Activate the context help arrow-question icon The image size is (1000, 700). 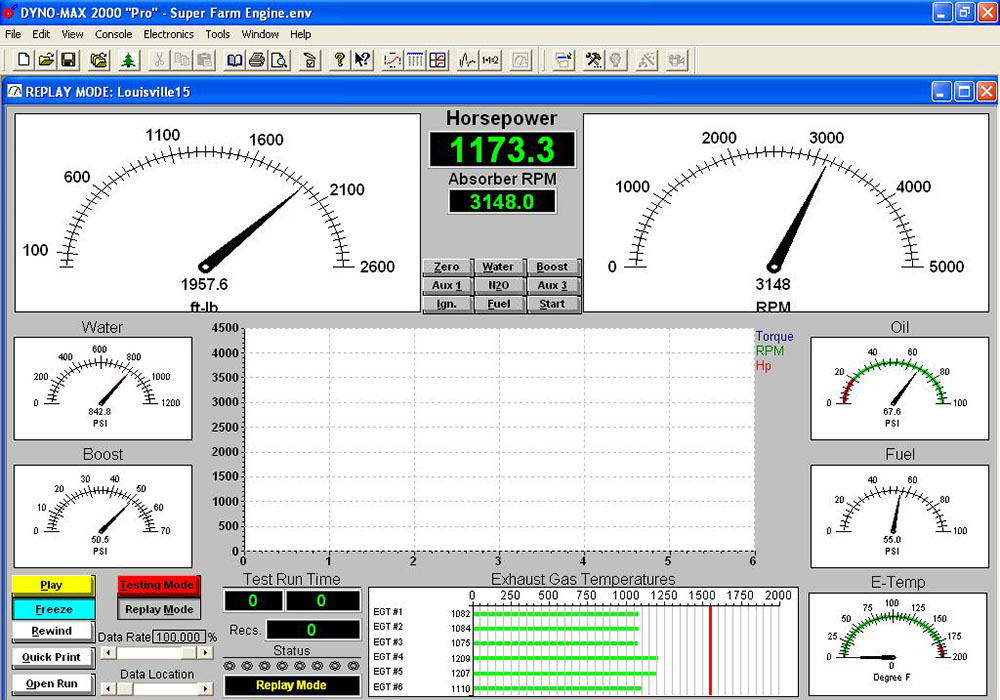click(x=362, y=61)
